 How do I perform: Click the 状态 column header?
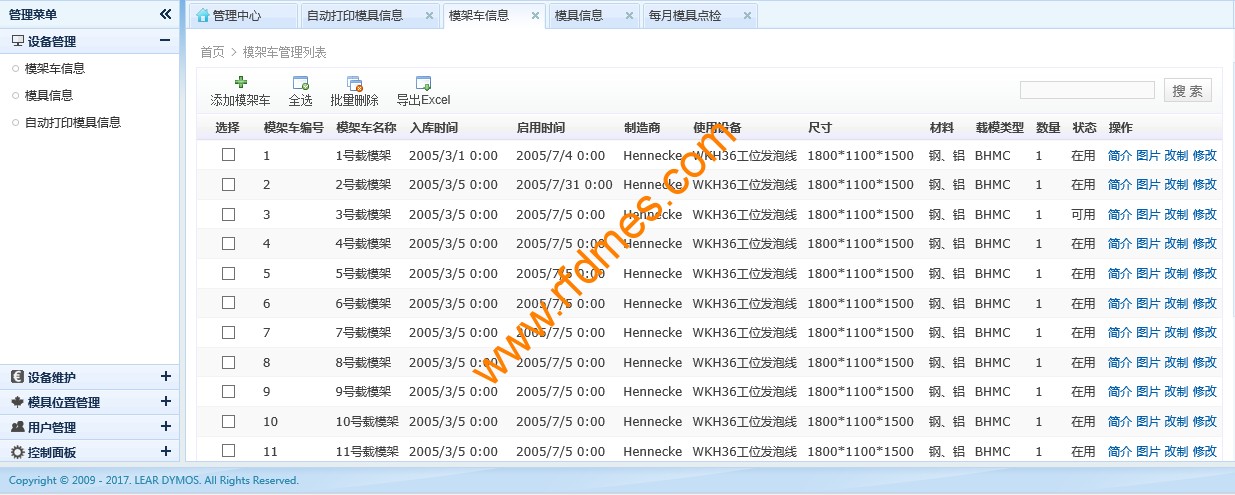coord(1085,128)
